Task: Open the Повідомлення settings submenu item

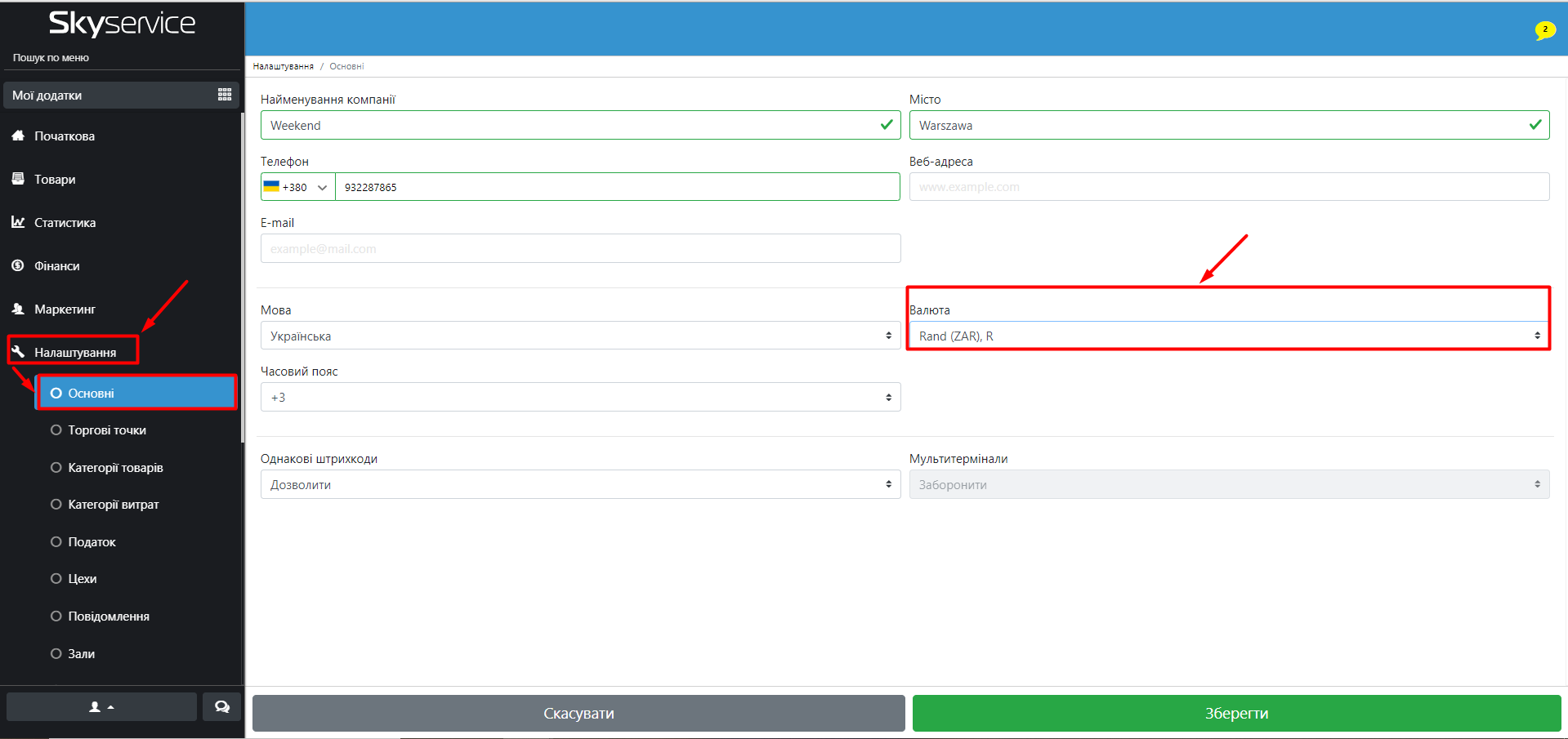Action: point(108,617)
